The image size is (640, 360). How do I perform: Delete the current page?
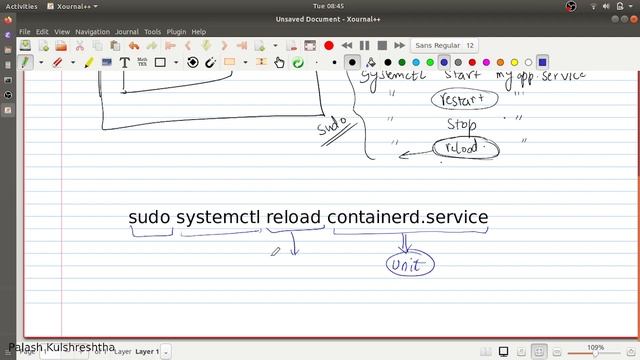(x=291, y=45)
